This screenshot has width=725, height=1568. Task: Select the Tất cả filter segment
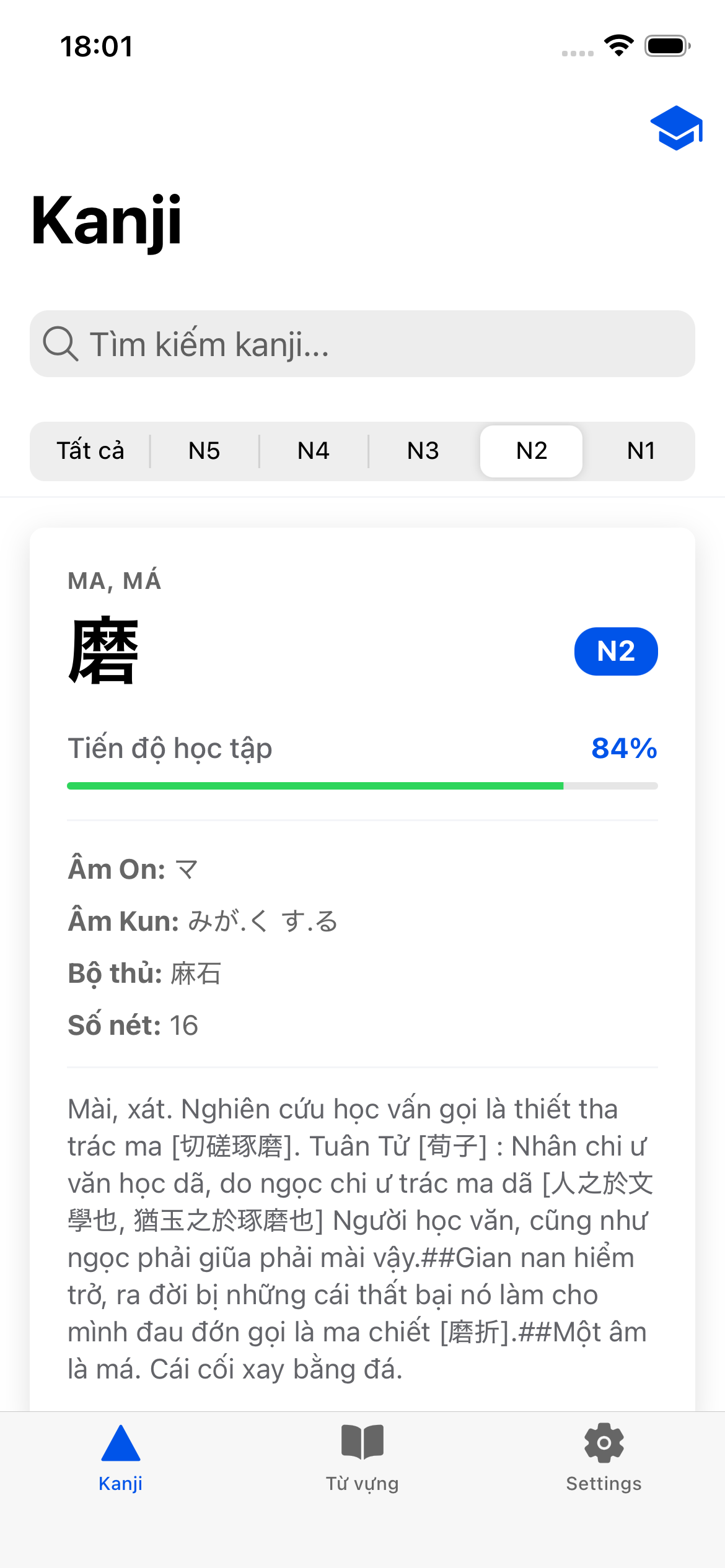click(90, 451)
